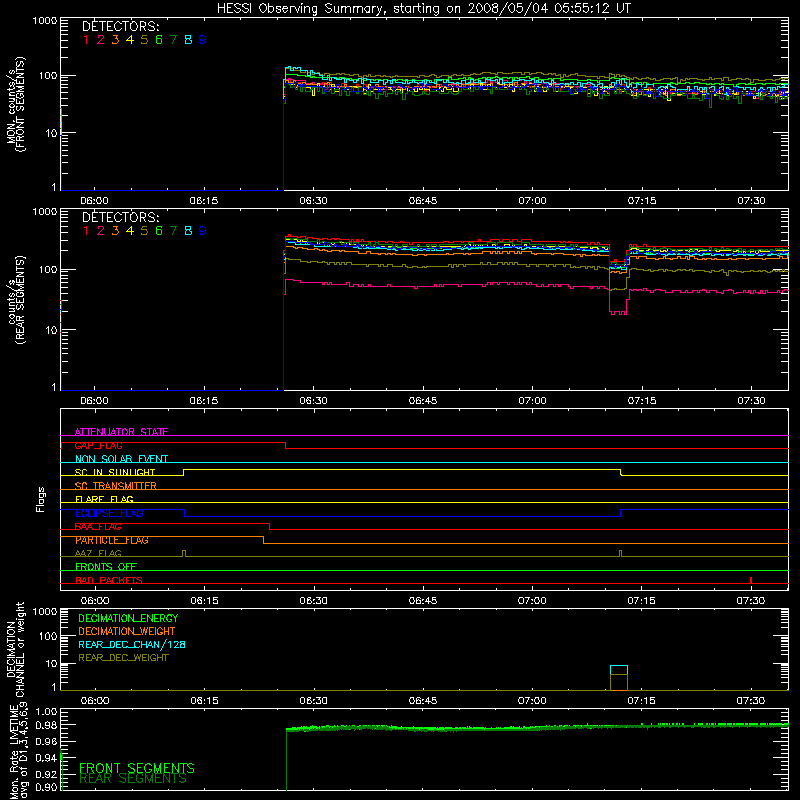Image resolution: width=800 pixels, height=800 pixels.
Task: Select detector 6 in rear segments legend
Action: (x=159, y=231)
